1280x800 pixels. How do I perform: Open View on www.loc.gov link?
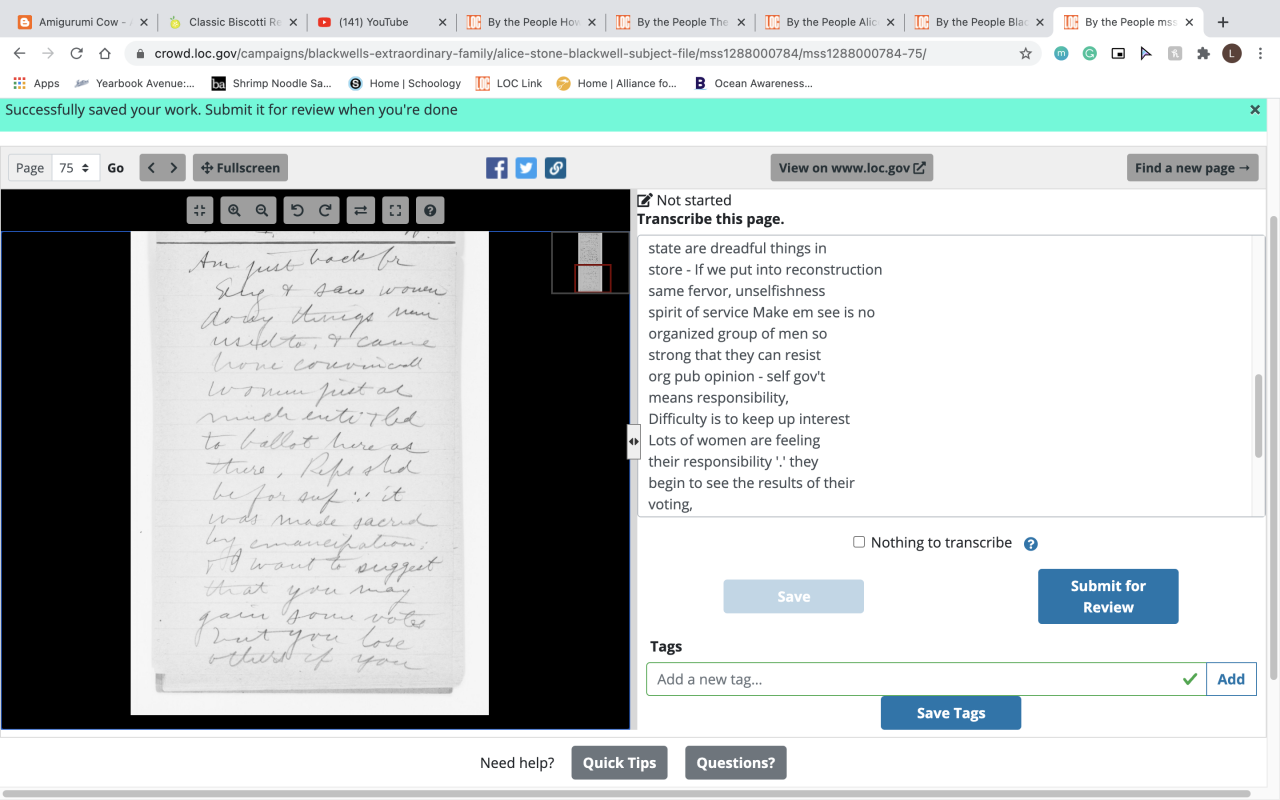tap(852, 168)
